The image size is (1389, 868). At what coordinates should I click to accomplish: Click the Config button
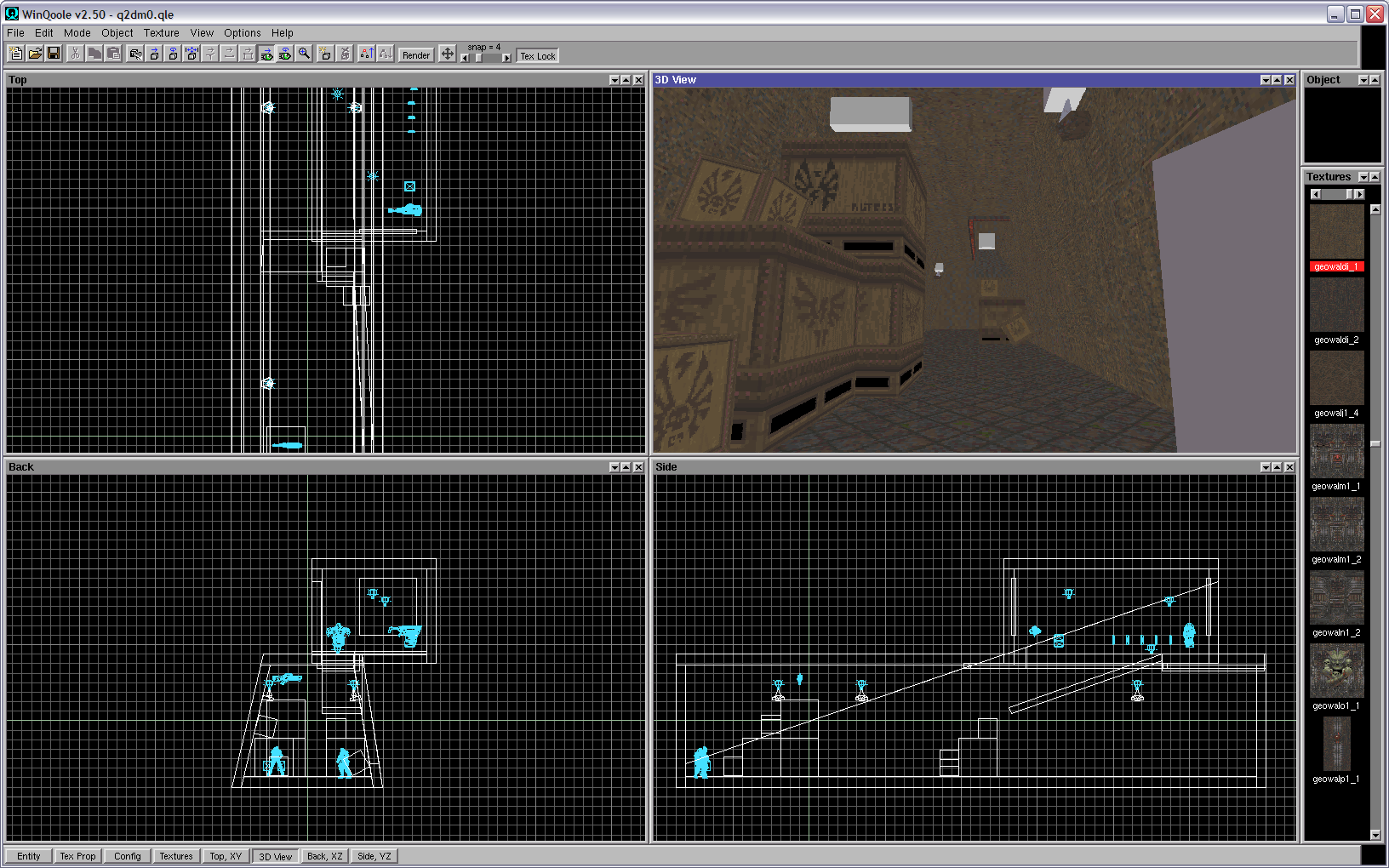[128, 856]
